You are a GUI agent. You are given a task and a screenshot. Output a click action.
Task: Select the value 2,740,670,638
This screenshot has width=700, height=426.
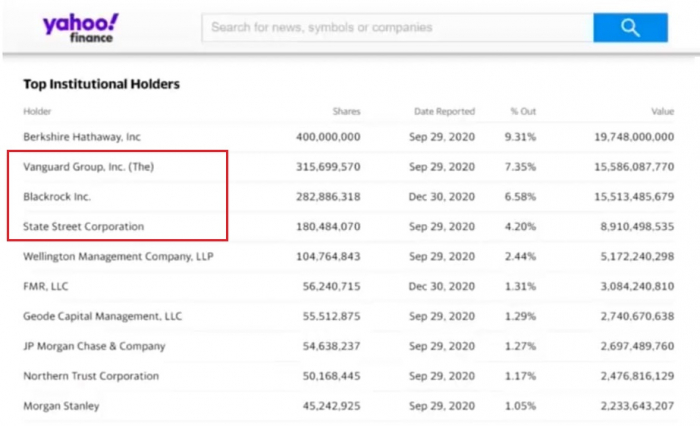(637, 316)
